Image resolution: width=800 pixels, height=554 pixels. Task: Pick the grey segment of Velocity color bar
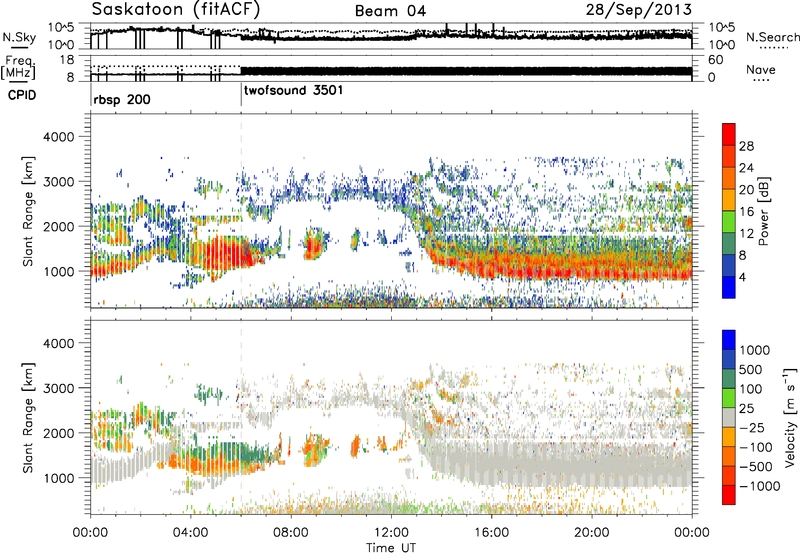pyautogui.click(x=729, y=417)
